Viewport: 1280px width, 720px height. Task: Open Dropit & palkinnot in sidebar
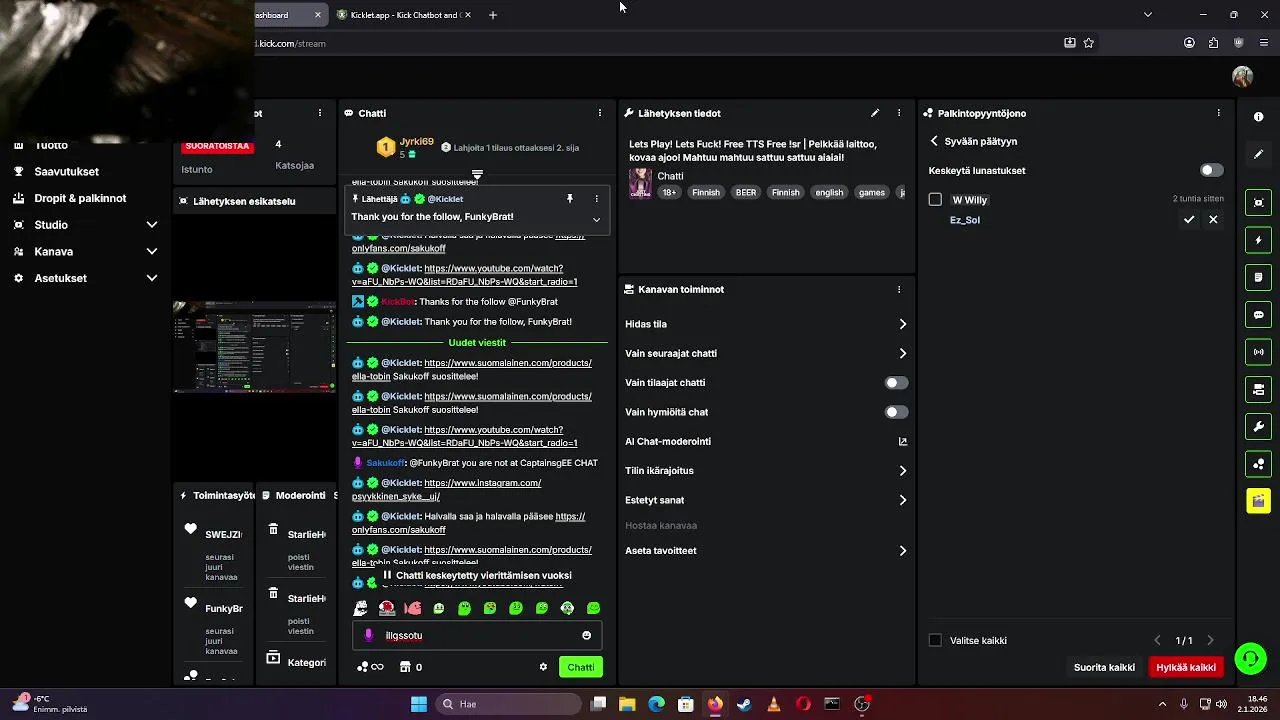[80, 198]
